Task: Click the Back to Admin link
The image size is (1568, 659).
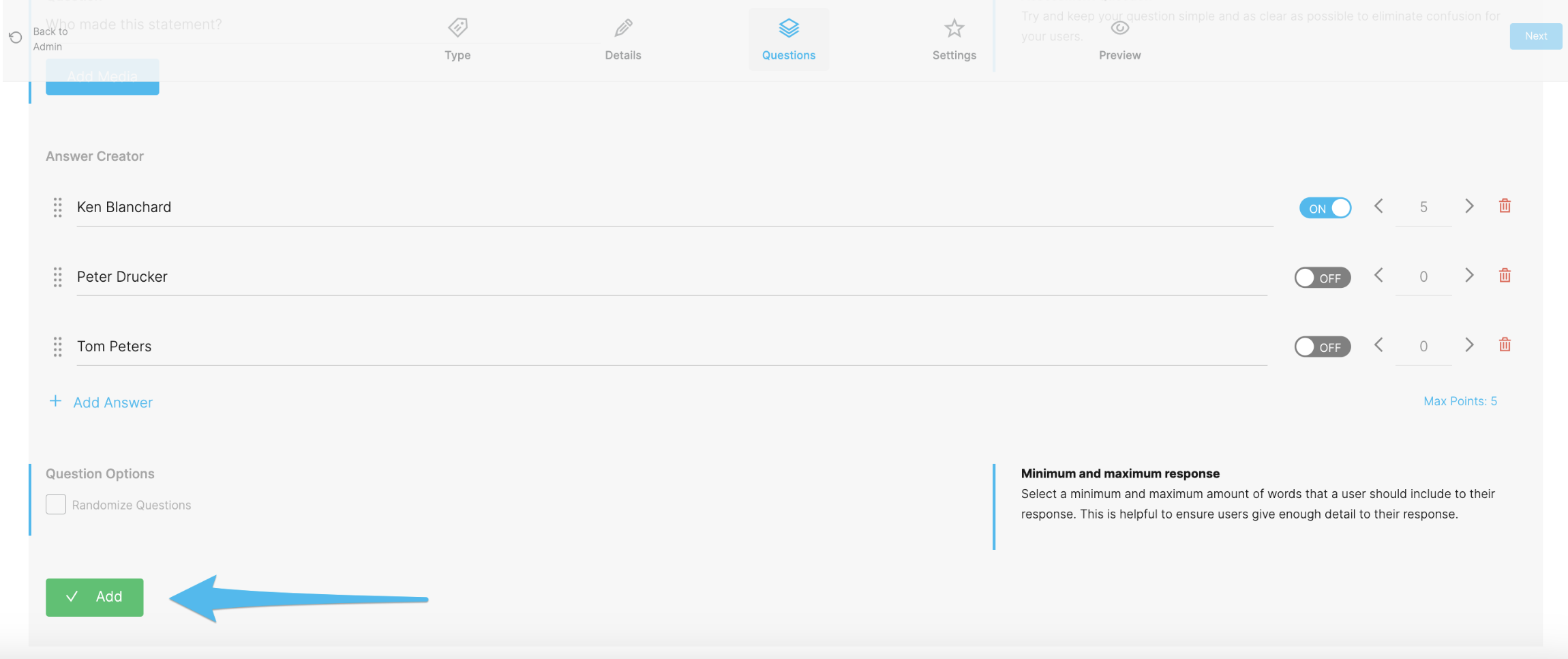Action: (51, 39)
